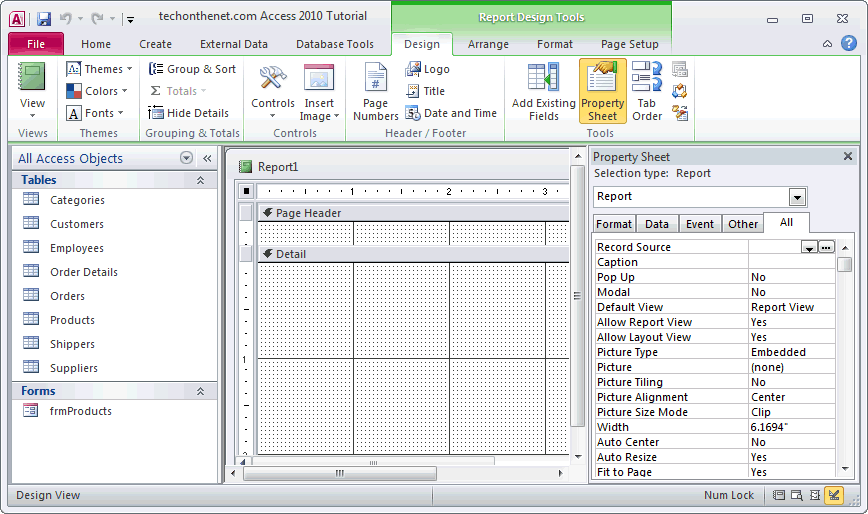Click the Caption property field
868x514 pixels.
pos(792,262)
